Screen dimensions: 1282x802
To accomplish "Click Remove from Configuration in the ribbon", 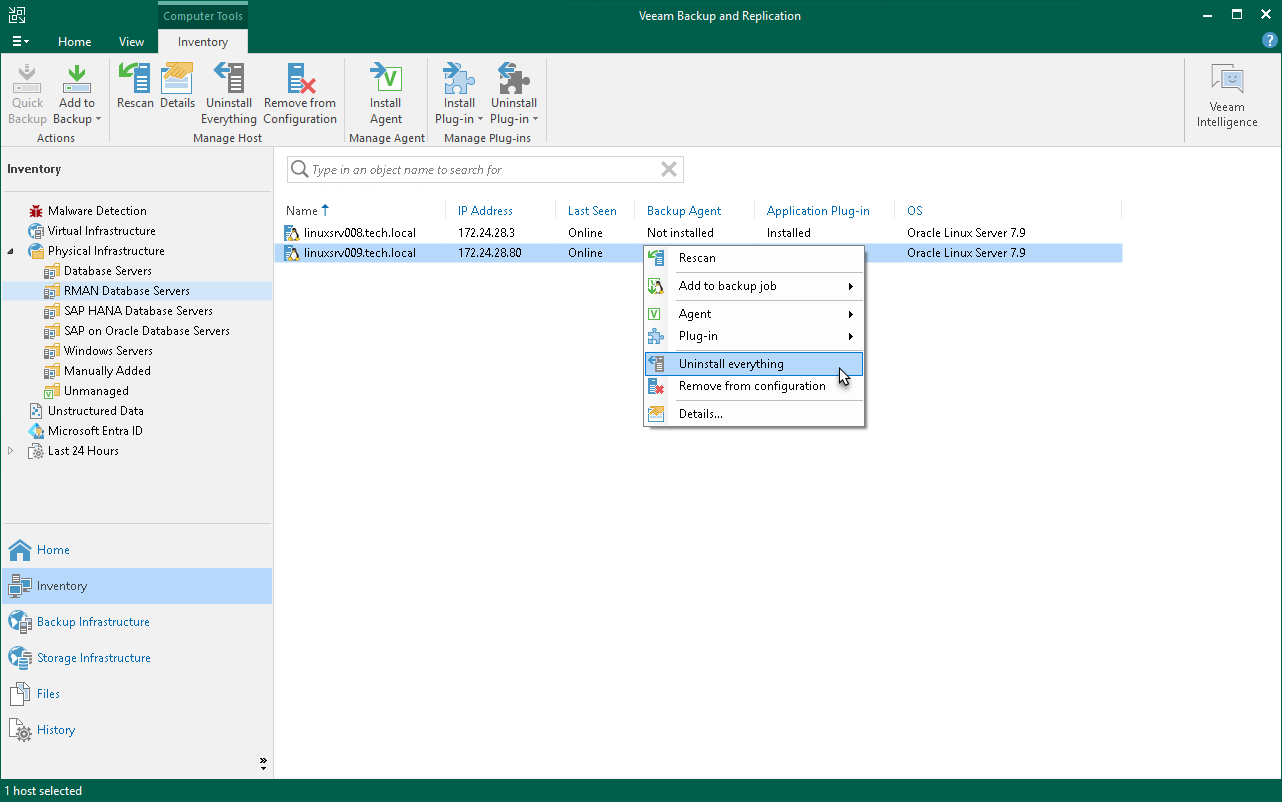I will click(299, 90).
